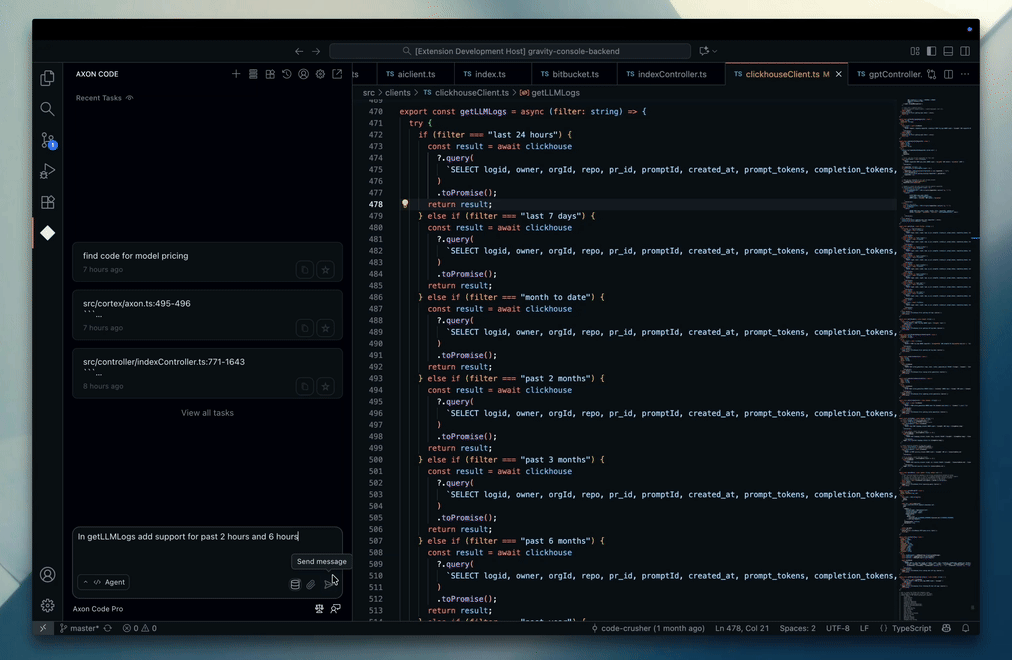Open the Copilot chat dropdown chevron
The height and width of the screenshot is (660, 1012).
[715, 51]
